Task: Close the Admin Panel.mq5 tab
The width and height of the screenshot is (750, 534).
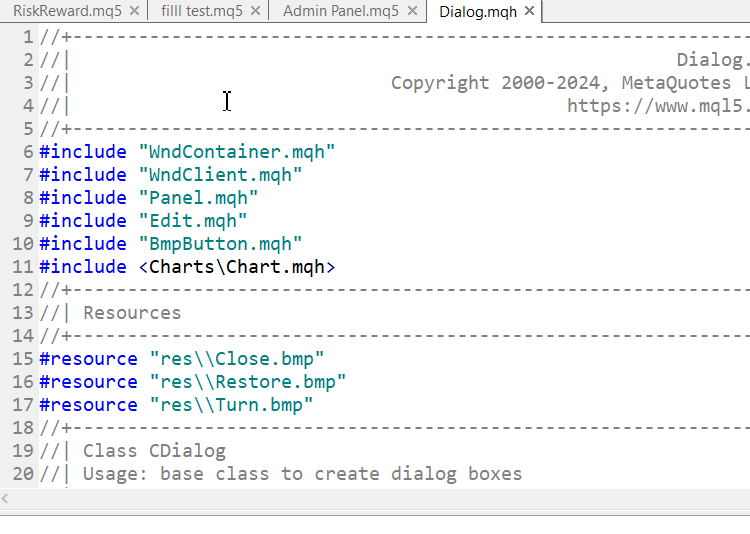Action: [x=412, y=11]
